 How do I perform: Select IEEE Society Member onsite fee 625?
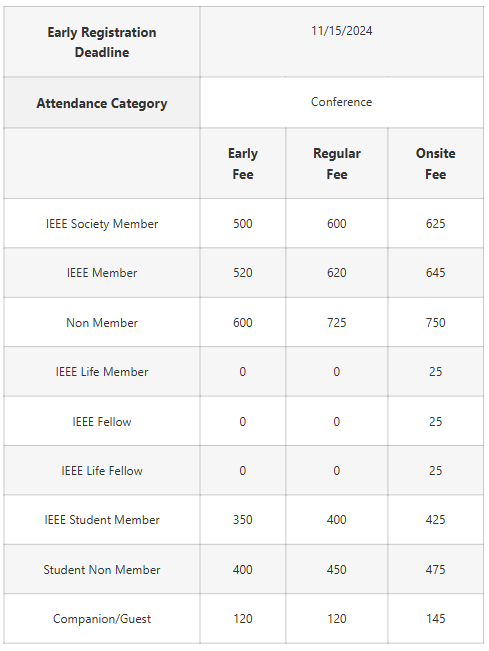pyautogui.click(x=435, y=224)
